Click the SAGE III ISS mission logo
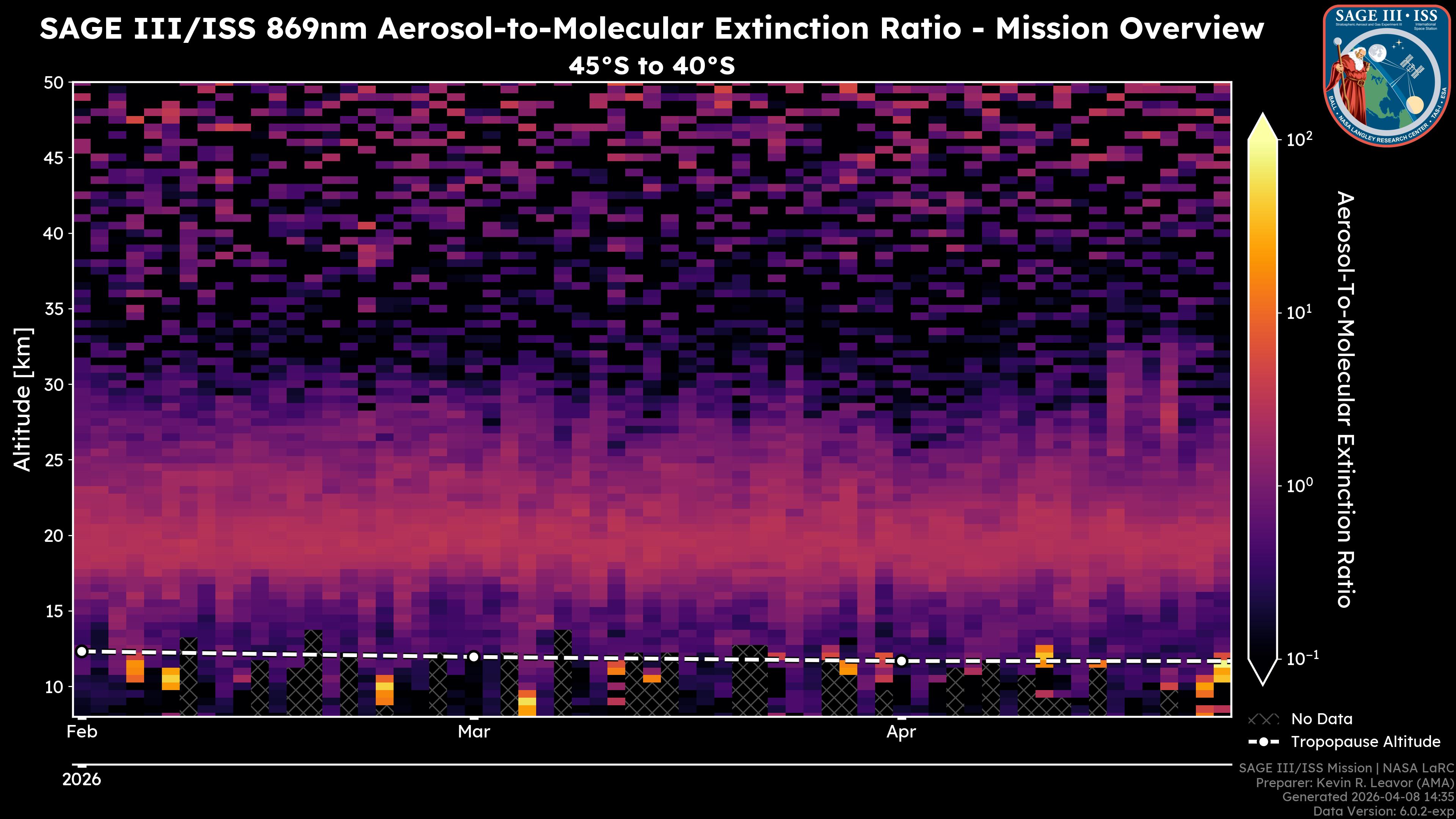 coord(1387,75)
